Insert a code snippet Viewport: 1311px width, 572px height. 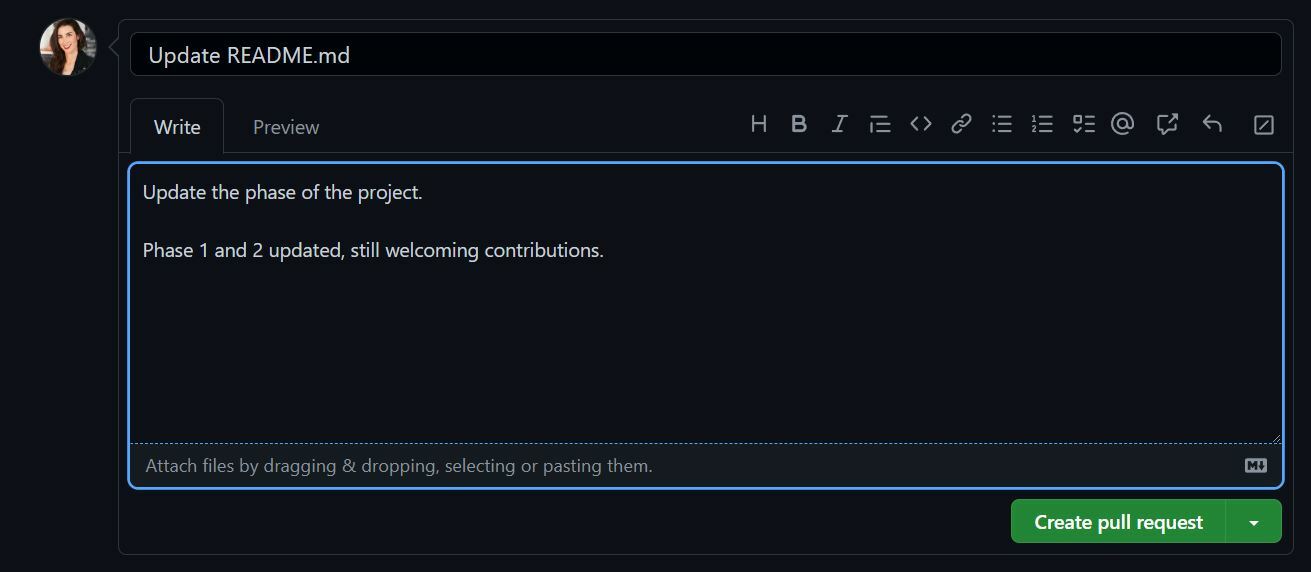coord(921,124)
